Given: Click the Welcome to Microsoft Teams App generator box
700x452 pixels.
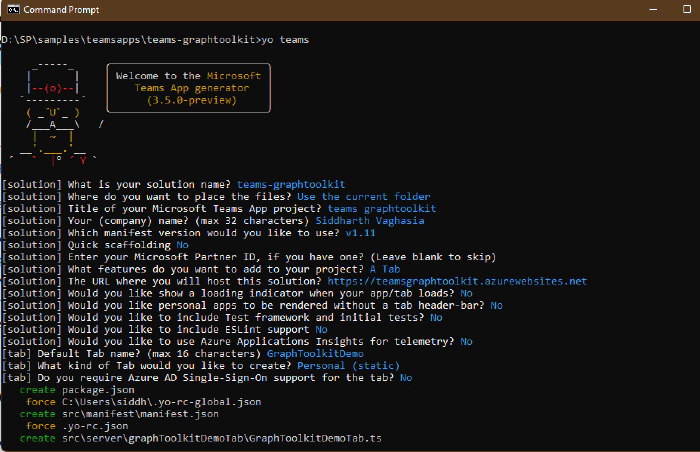Looking at the screenshot, I should point(188,88).
